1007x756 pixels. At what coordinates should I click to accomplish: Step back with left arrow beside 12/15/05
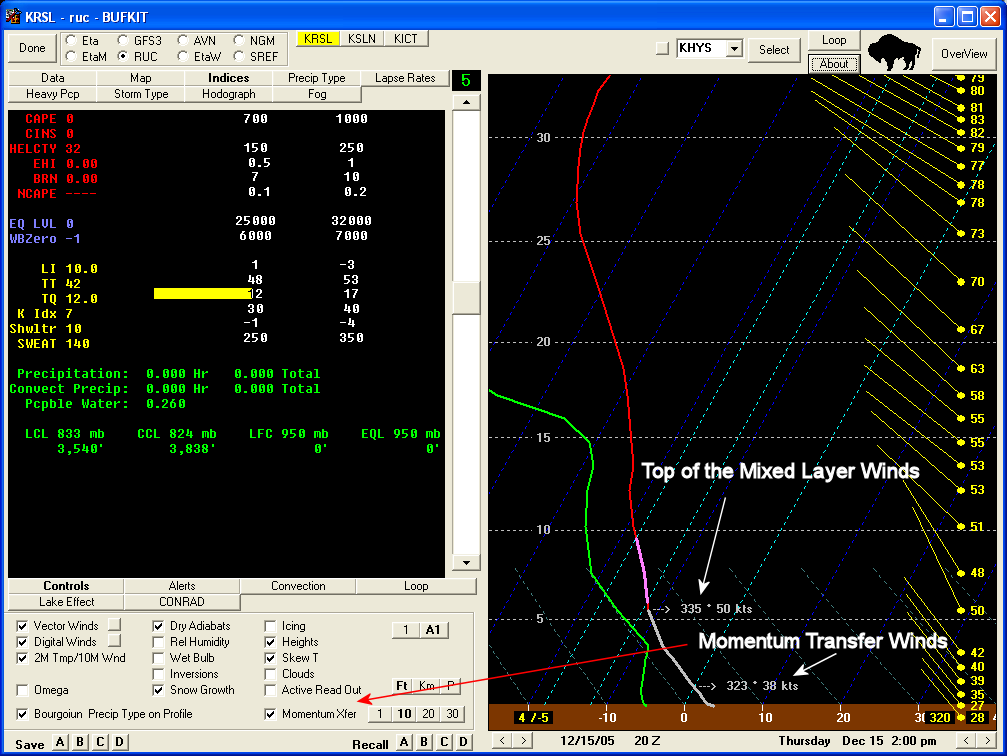click(x=502, y=741)
